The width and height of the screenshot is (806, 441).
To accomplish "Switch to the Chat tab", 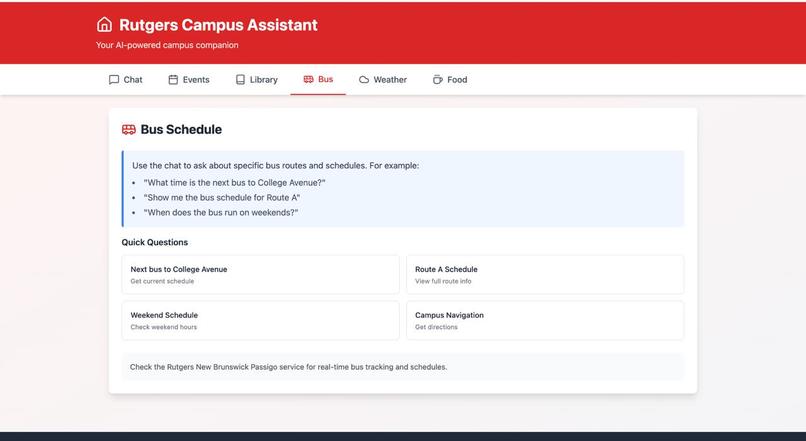I will coord(125,80).
